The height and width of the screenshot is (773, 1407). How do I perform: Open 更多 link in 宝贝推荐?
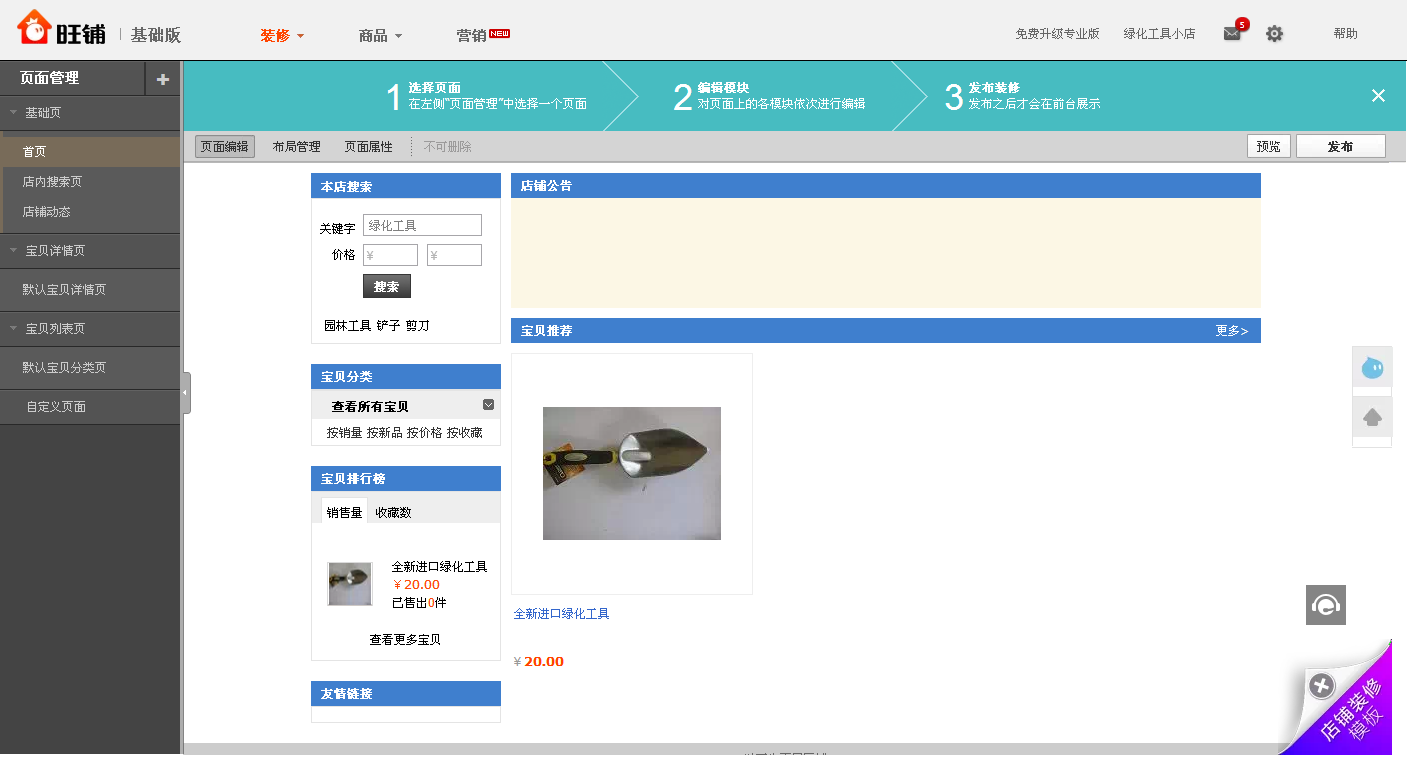tap(1233, 330)
